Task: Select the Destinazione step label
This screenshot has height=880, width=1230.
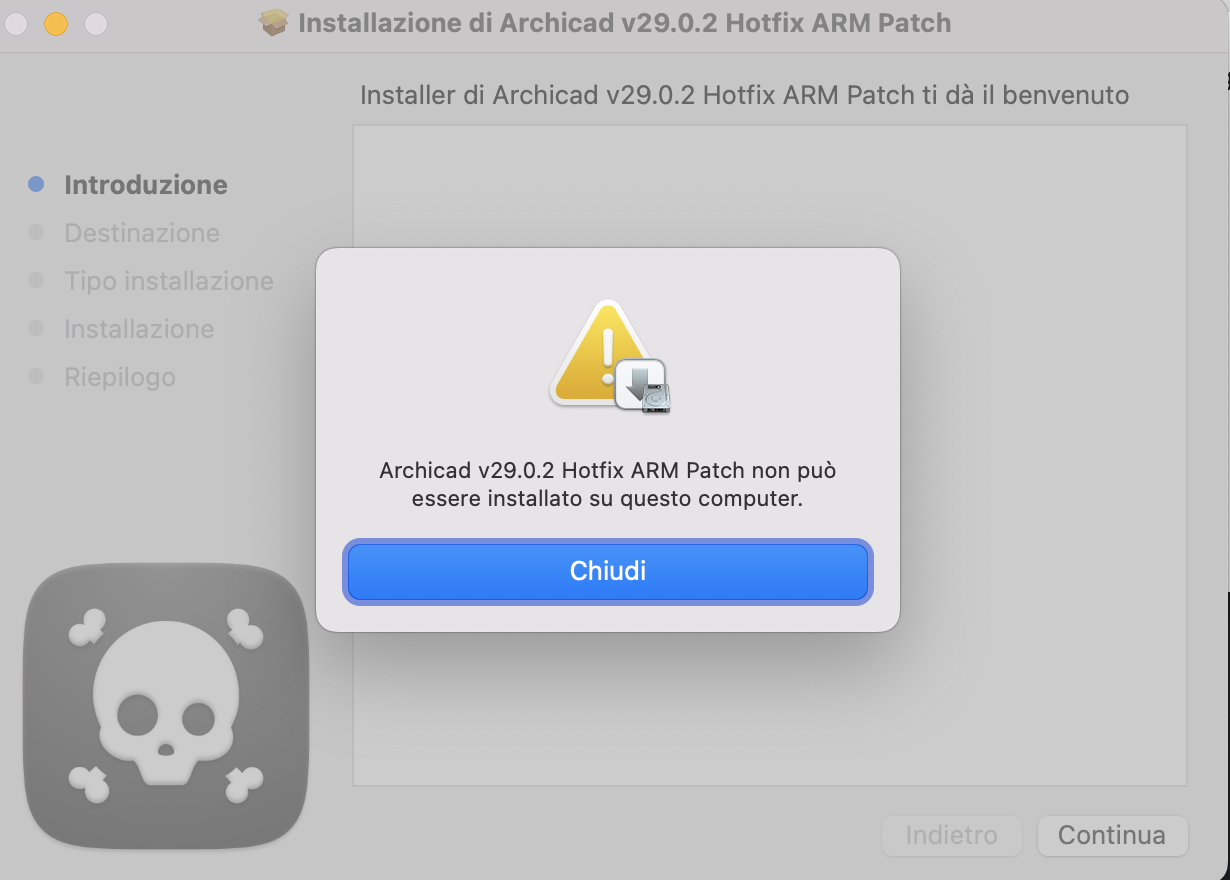Action: [x=142, y=233]
